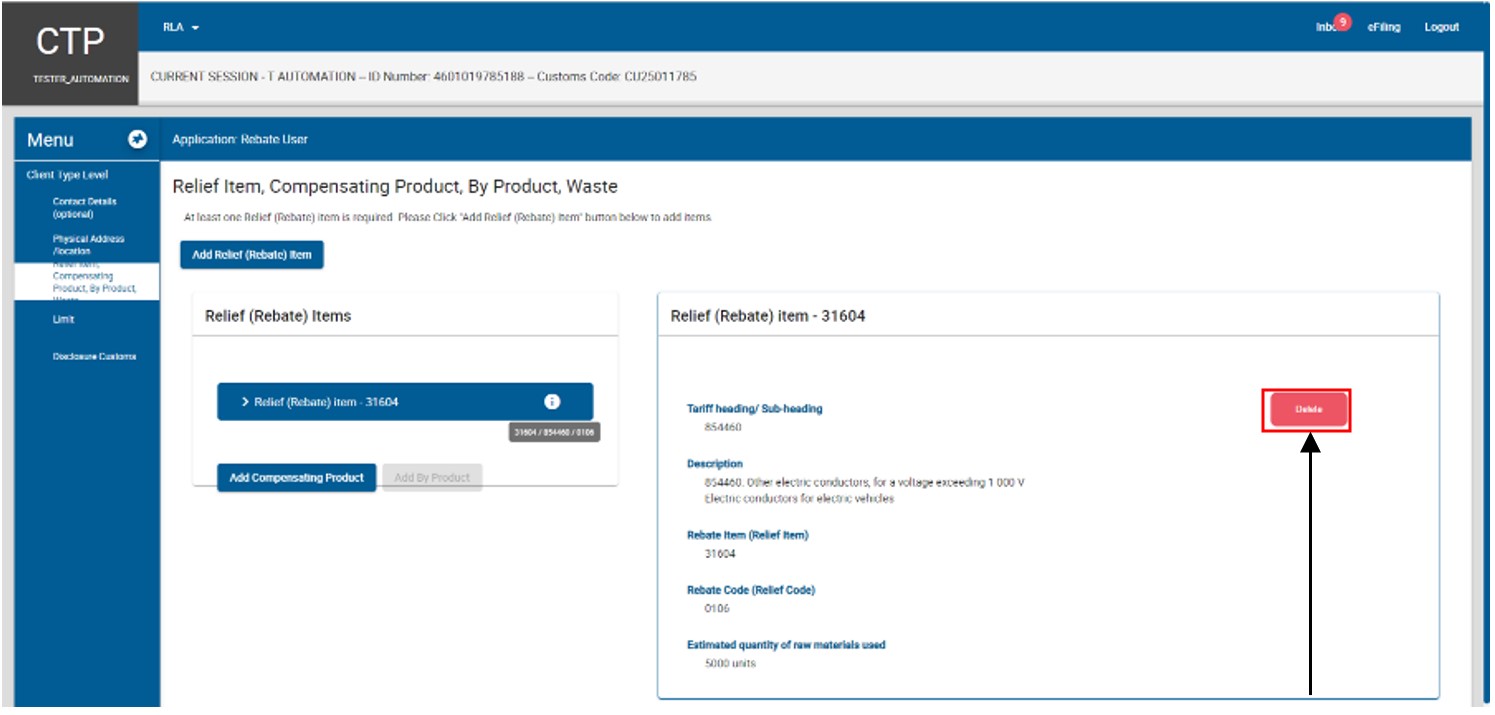Viewport: 1495px width, 715px height.
Task: Click the 31604 / 854460 / 0106 tooltip tag
Action: click(554, 433)
